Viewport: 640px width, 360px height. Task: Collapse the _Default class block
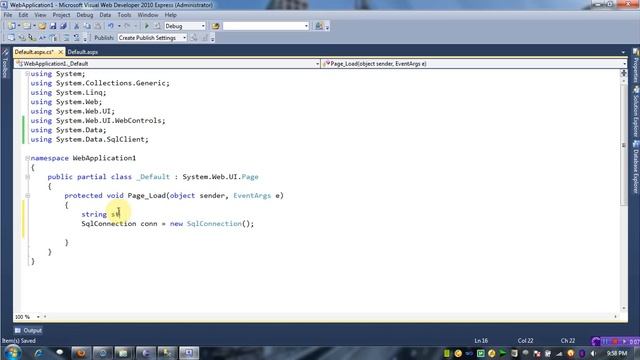pos(27,177)
